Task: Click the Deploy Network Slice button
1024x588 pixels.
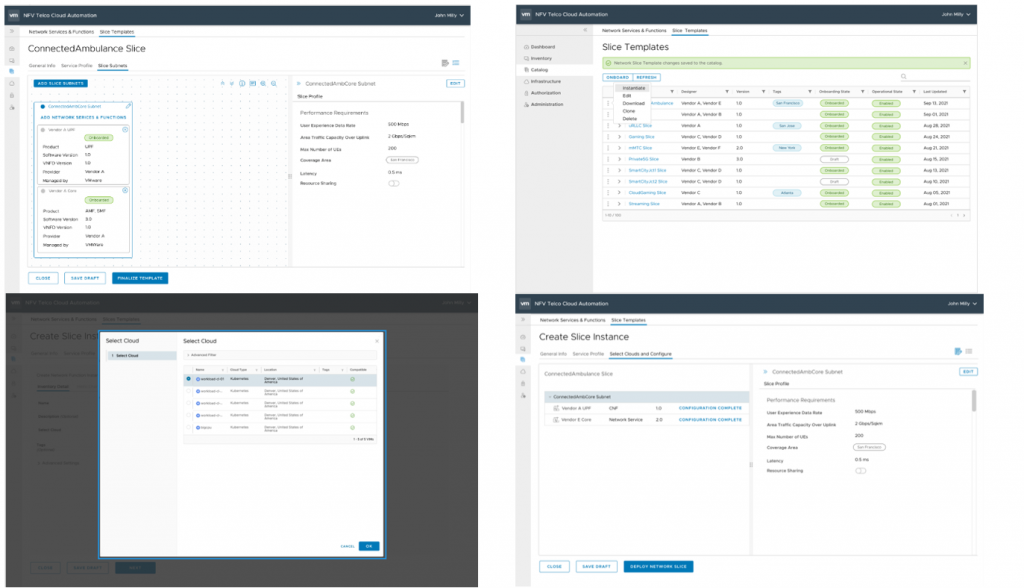Action: point(658,566)
